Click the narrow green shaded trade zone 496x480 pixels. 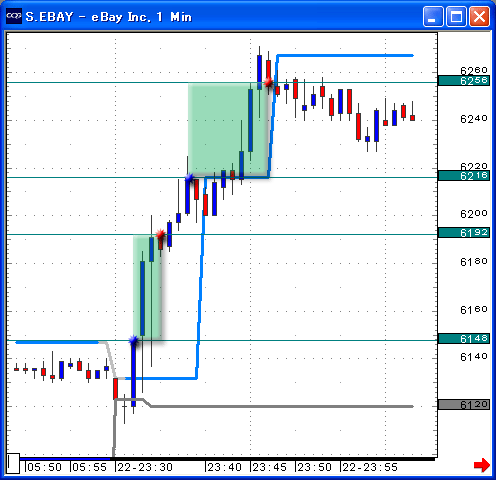pyautogui.click(x=147, y=288)
